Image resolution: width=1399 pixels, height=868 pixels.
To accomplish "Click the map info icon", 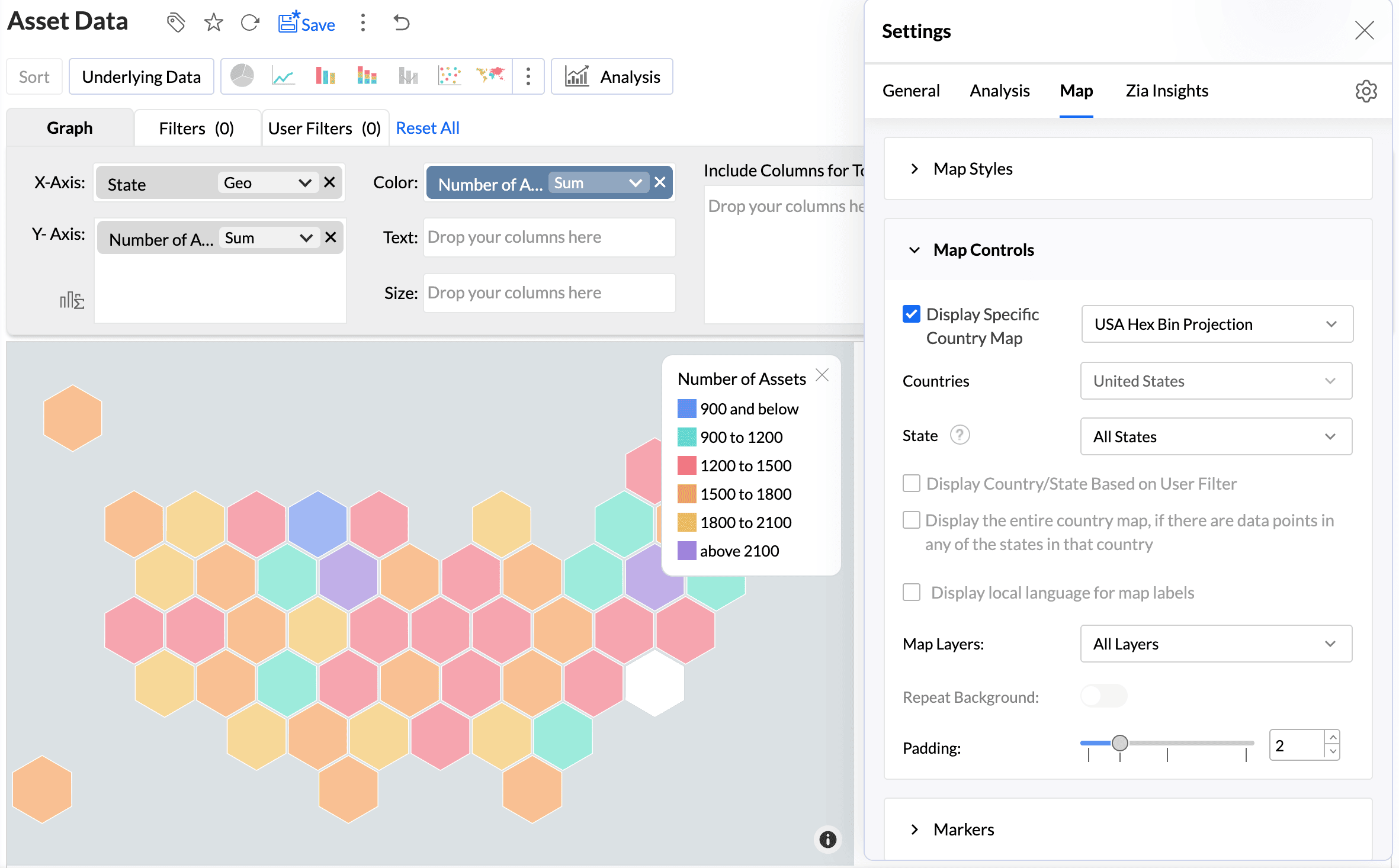I will tap(827, 839).
